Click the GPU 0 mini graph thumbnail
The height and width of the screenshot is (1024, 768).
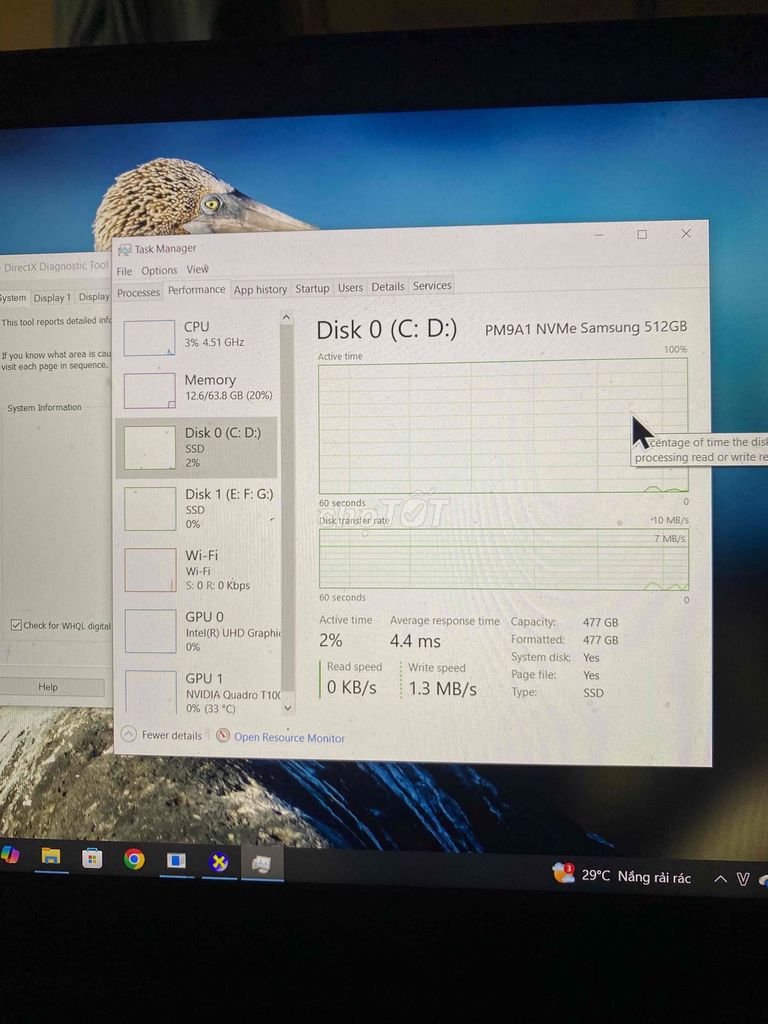pyautogui.click(x=150, y=631)
